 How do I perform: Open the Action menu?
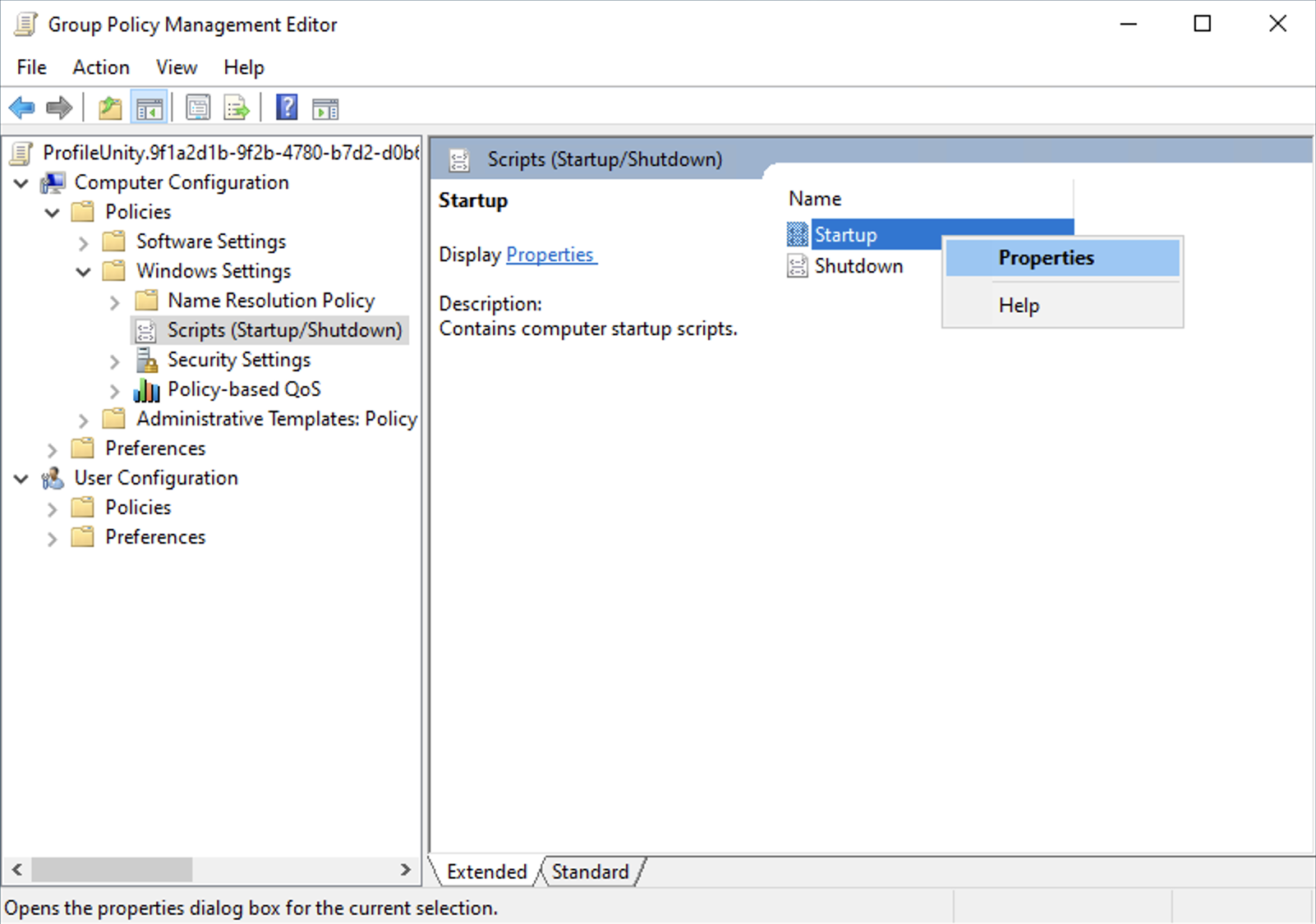(x=100, y=67)
